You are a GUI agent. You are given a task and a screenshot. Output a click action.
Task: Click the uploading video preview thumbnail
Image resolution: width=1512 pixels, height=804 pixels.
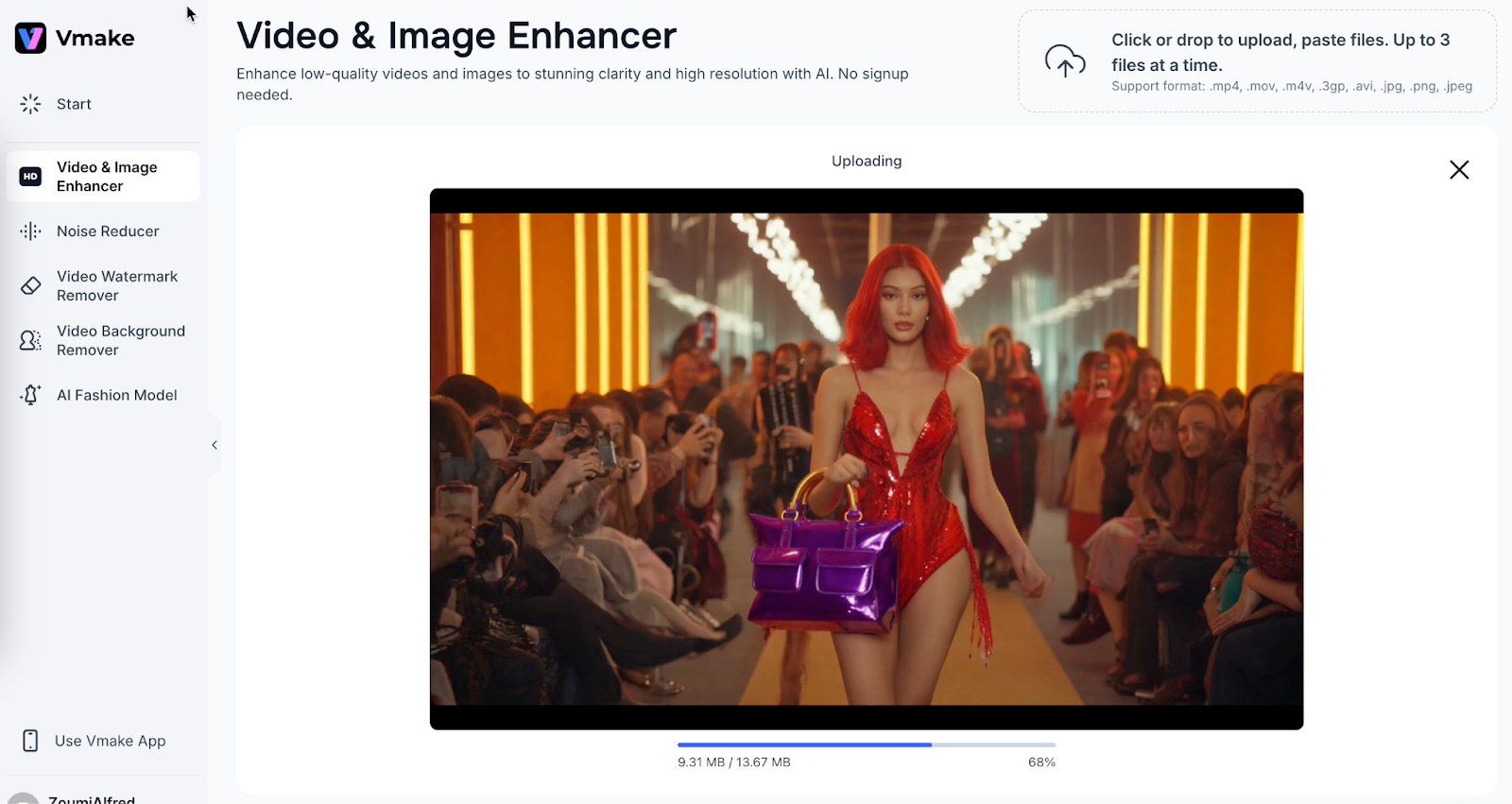pos(867,459)
